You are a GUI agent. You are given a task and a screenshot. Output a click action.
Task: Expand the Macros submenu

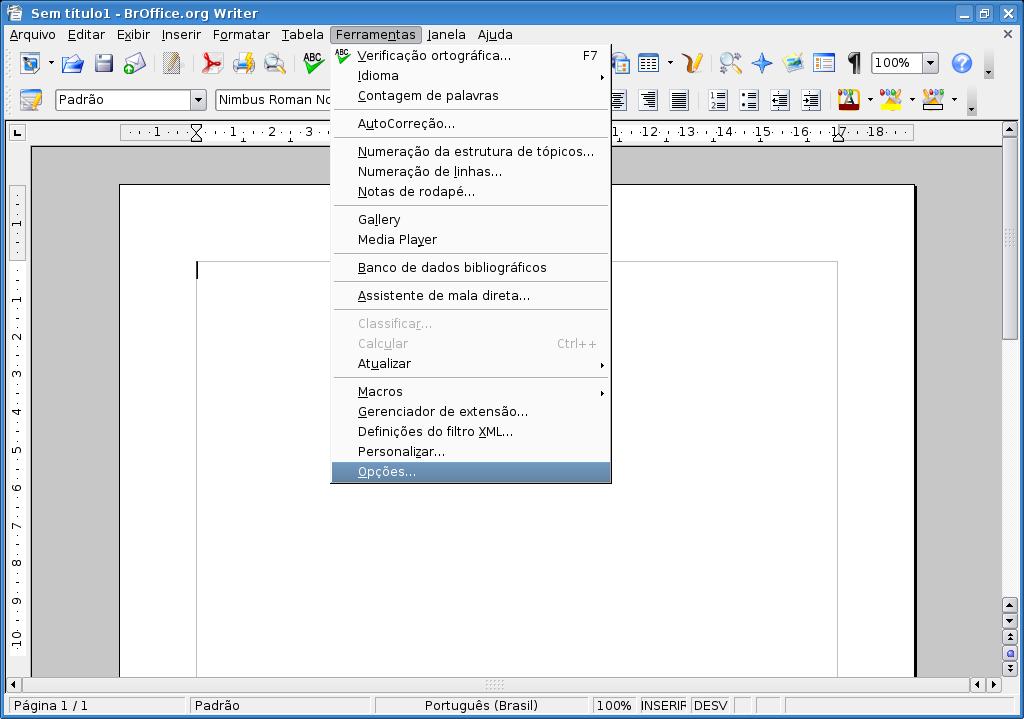471,392
